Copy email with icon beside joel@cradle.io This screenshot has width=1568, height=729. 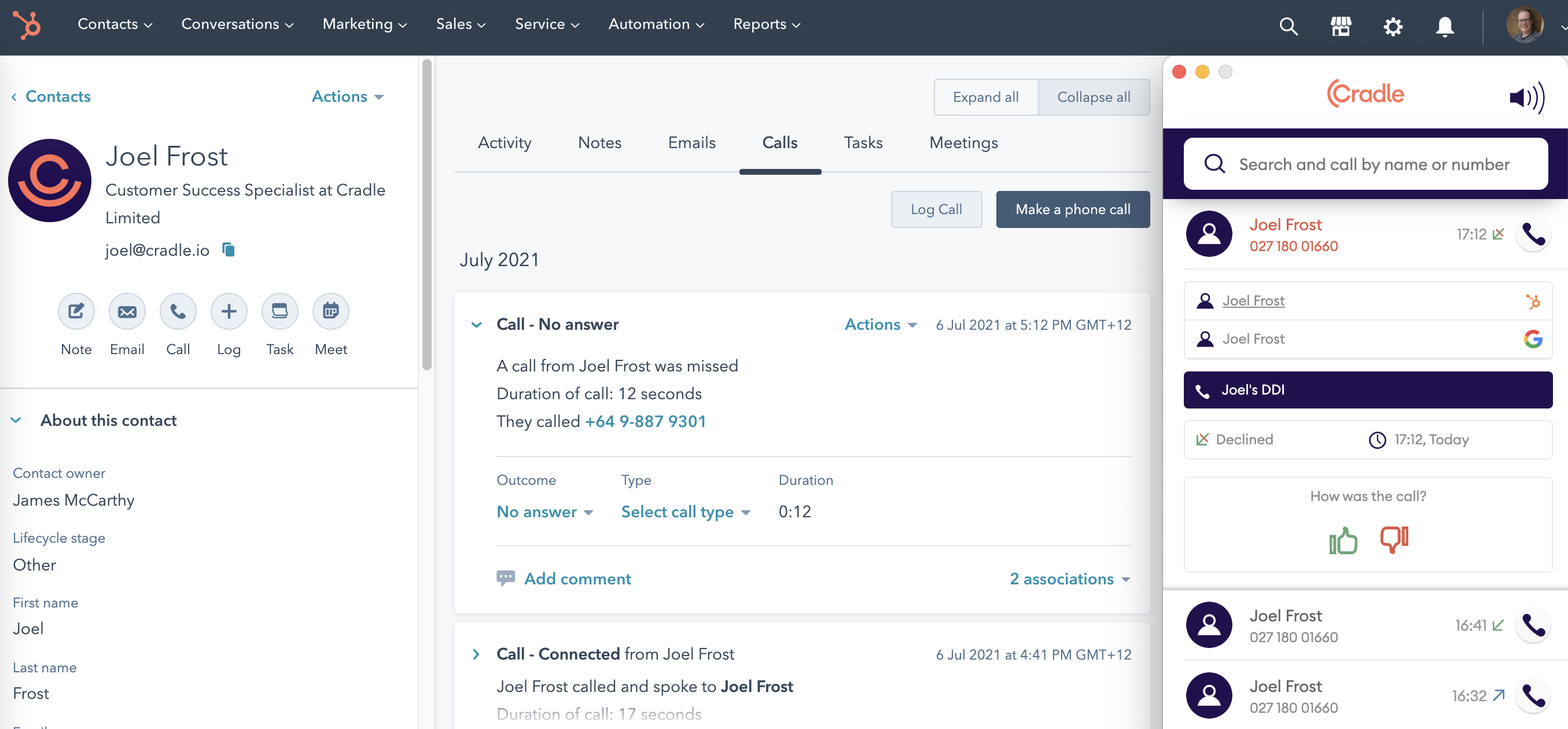pyautogui.click(x=229, y=249)
